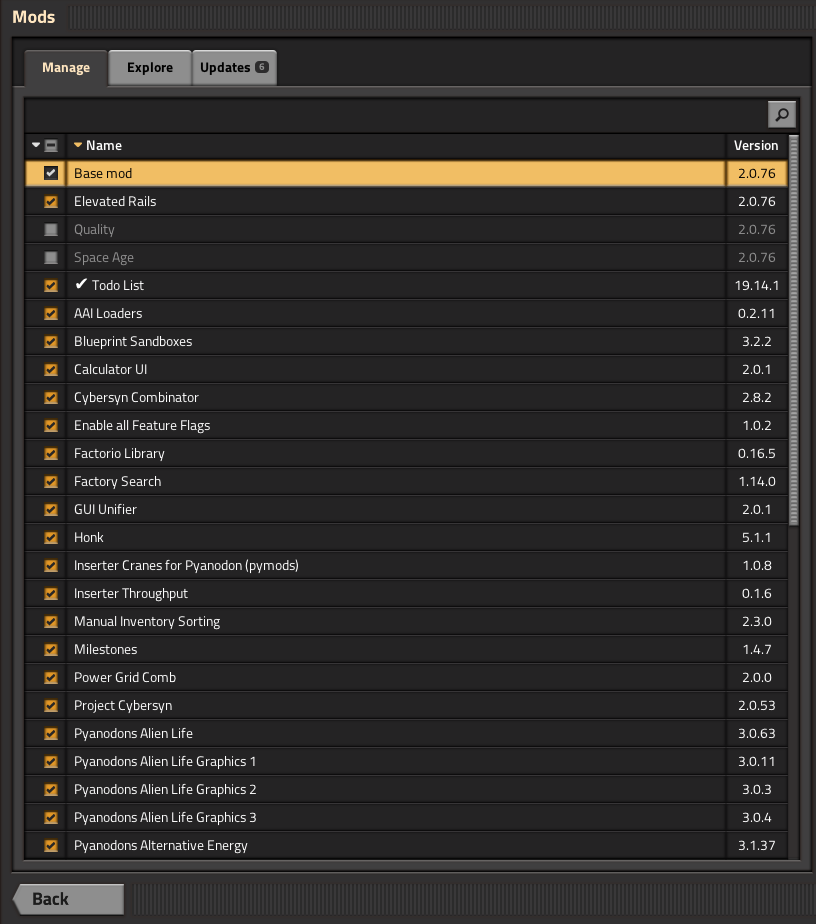Click the Version column header
The height and width of the screenshot is (924, 816).
pyautogui.click(x=756, y=146)
